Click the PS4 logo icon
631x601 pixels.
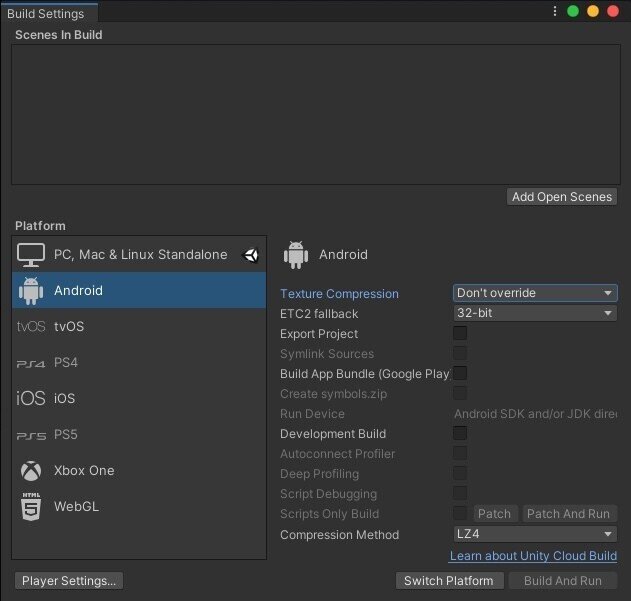click(x=31, y=363)
